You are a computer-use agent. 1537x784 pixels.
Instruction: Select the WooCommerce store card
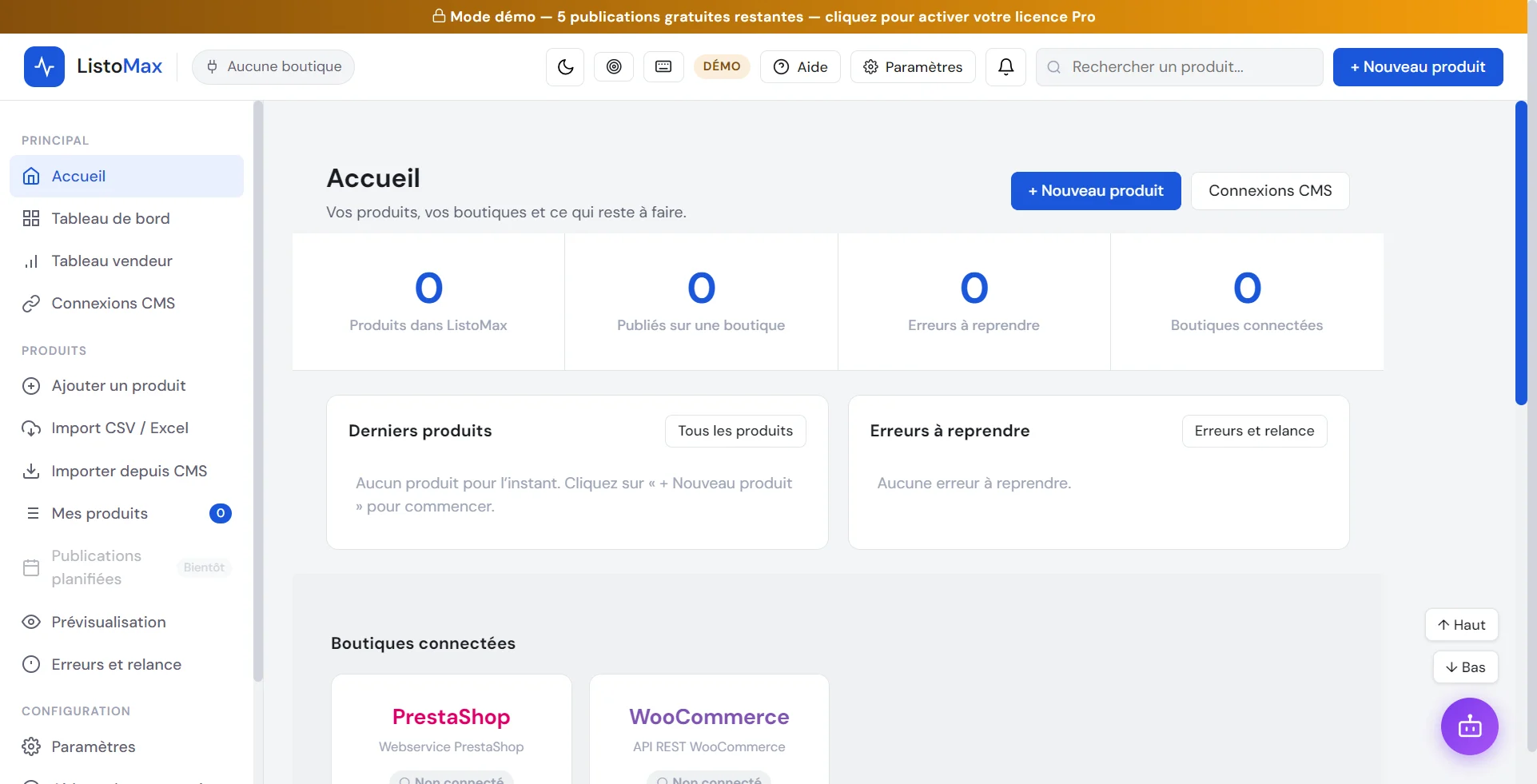tap(709, 730)
